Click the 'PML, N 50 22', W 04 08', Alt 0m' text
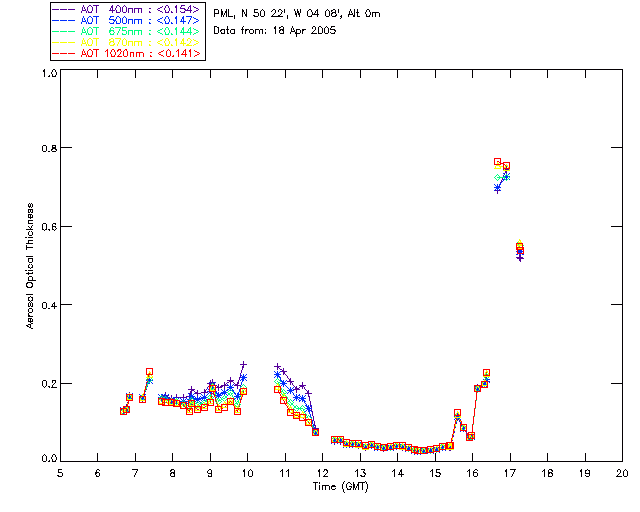 pos(297,14)
